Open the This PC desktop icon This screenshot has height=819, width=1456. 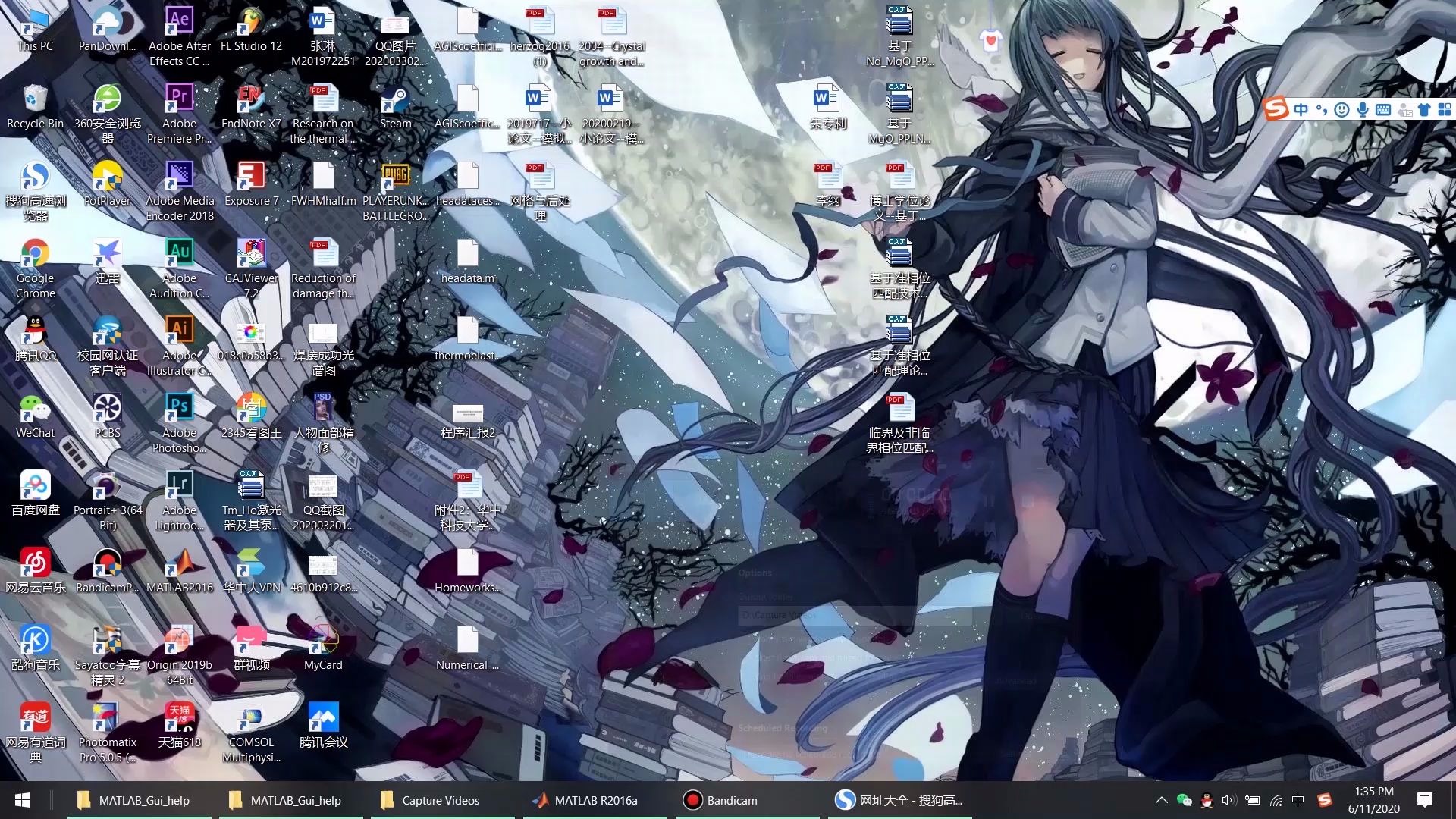click(35, 30)
